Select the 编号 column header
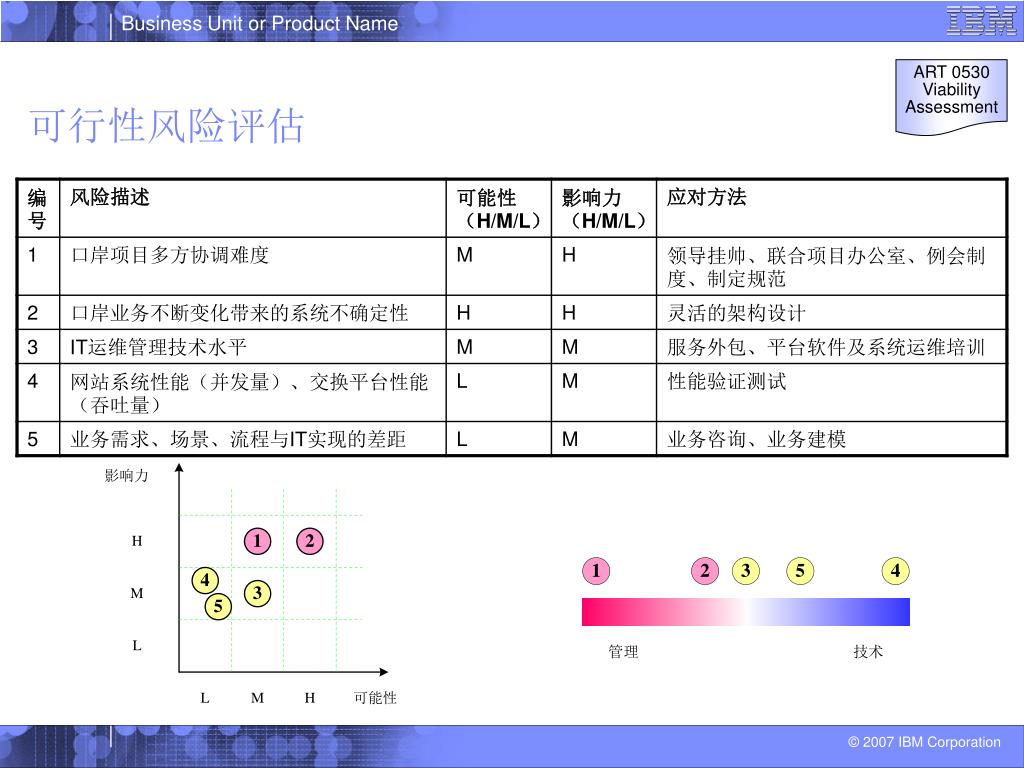Image resolution: width=1024 pixels, height=768 pixels. 37,208
